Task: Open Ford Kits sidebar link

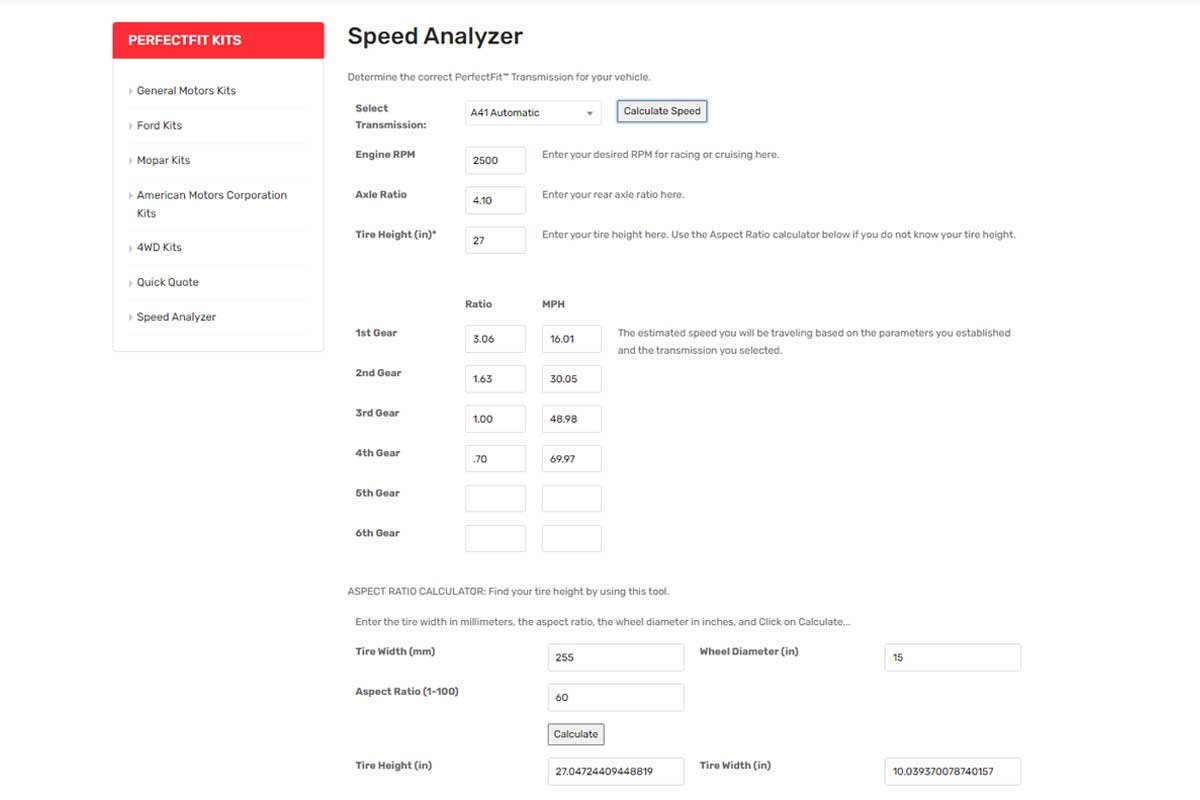Action: click(x=159, y=126)
